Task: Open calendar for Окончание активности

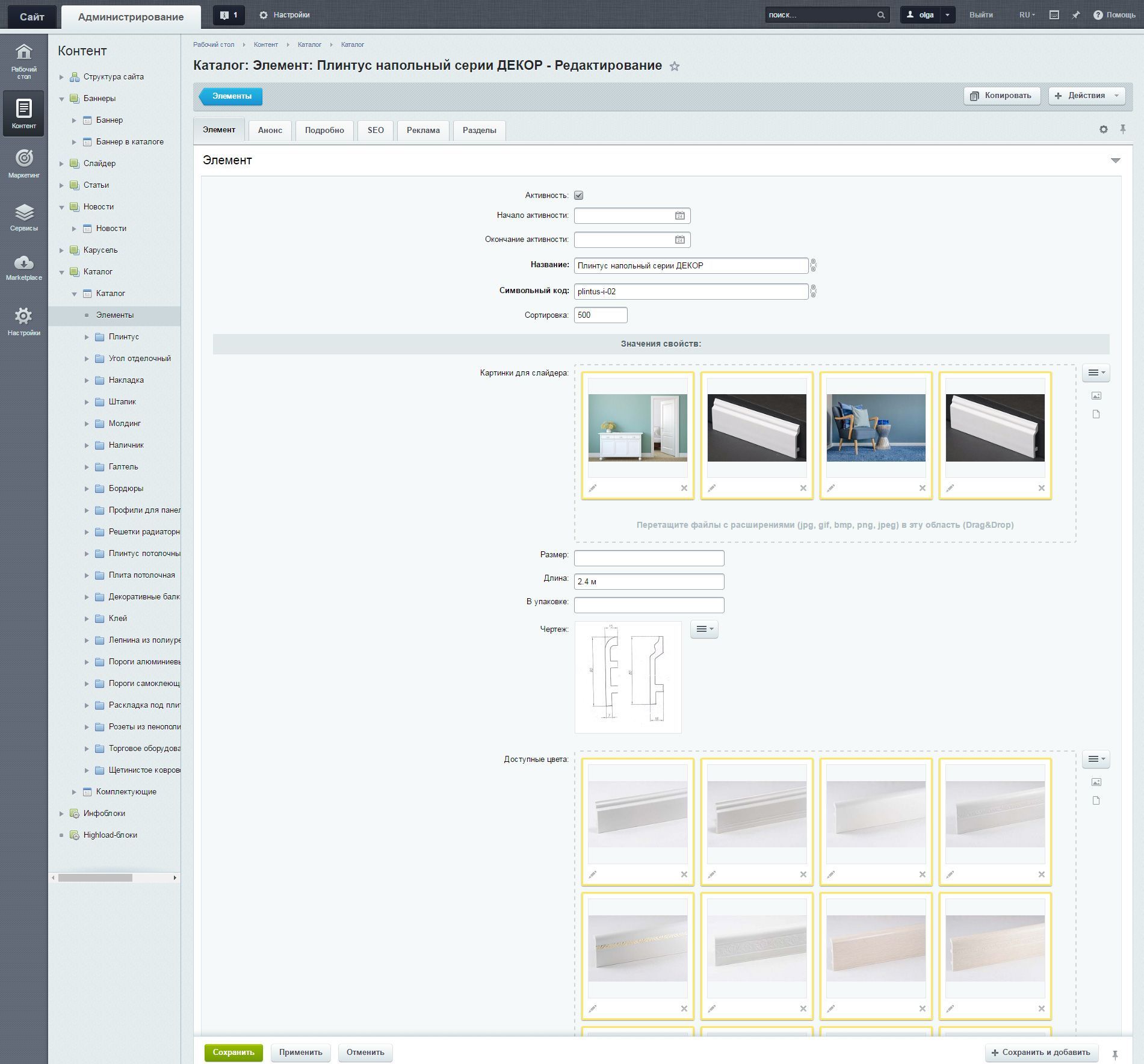Action: point(679,240)
